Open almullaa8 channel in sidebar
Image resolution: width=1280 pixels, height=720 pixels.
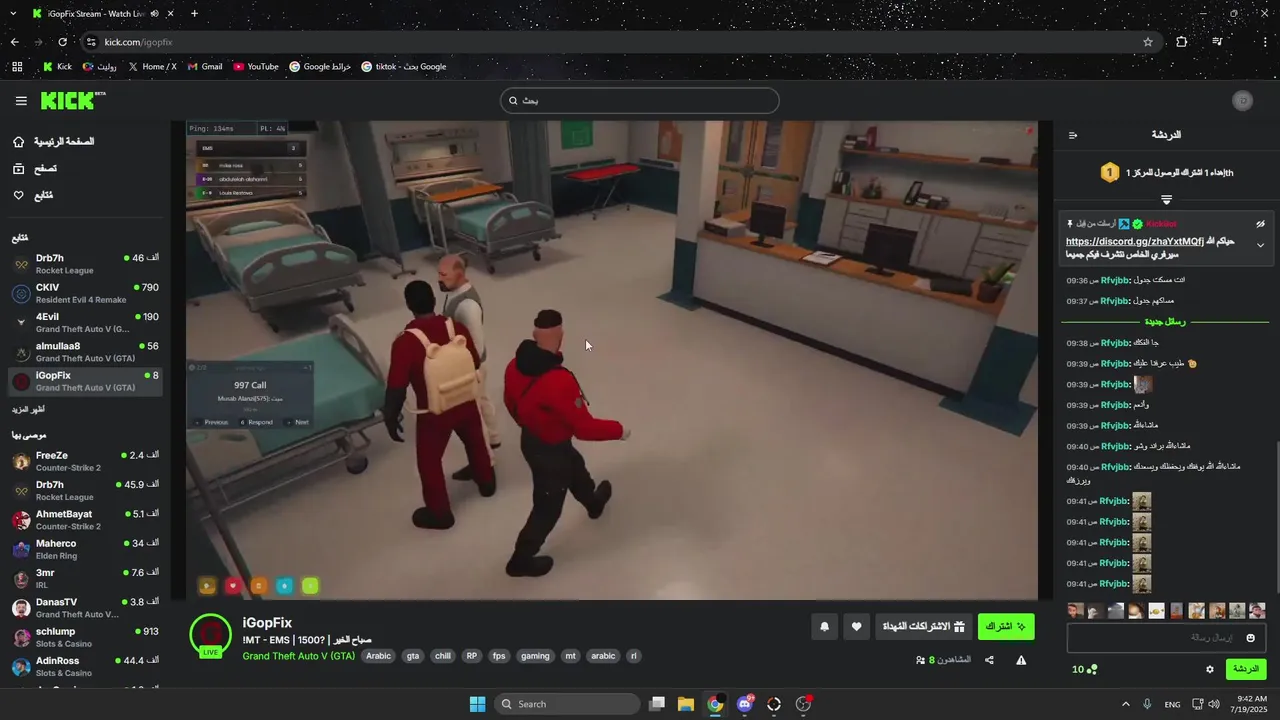(85, 352)
